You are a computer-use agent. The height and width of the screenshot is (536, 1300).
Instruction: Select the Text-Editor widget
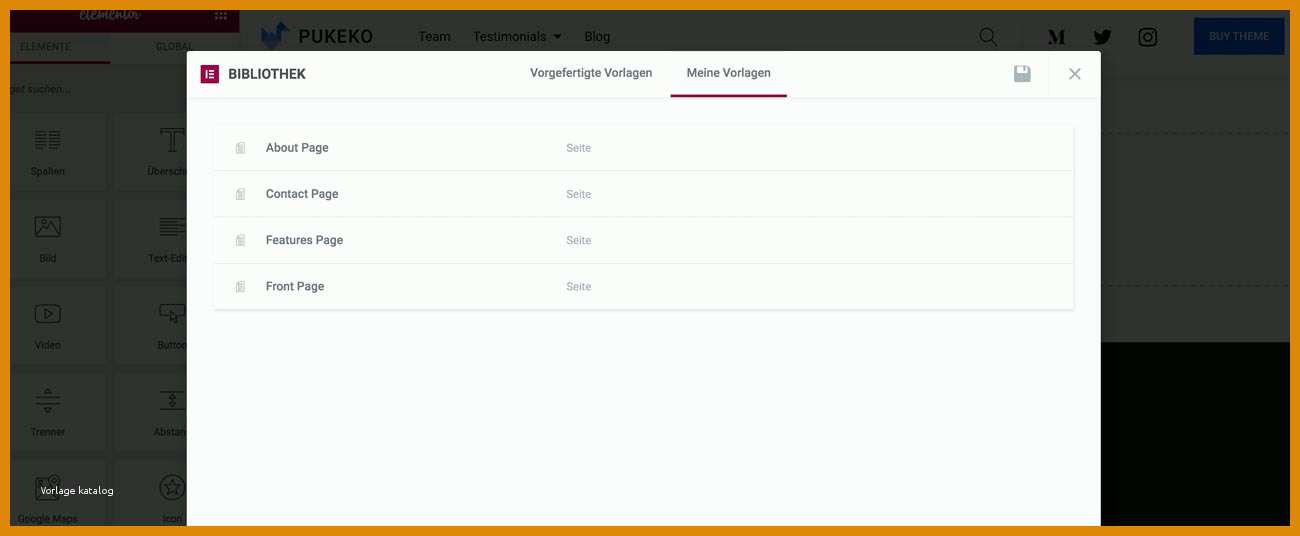(150, 239)
